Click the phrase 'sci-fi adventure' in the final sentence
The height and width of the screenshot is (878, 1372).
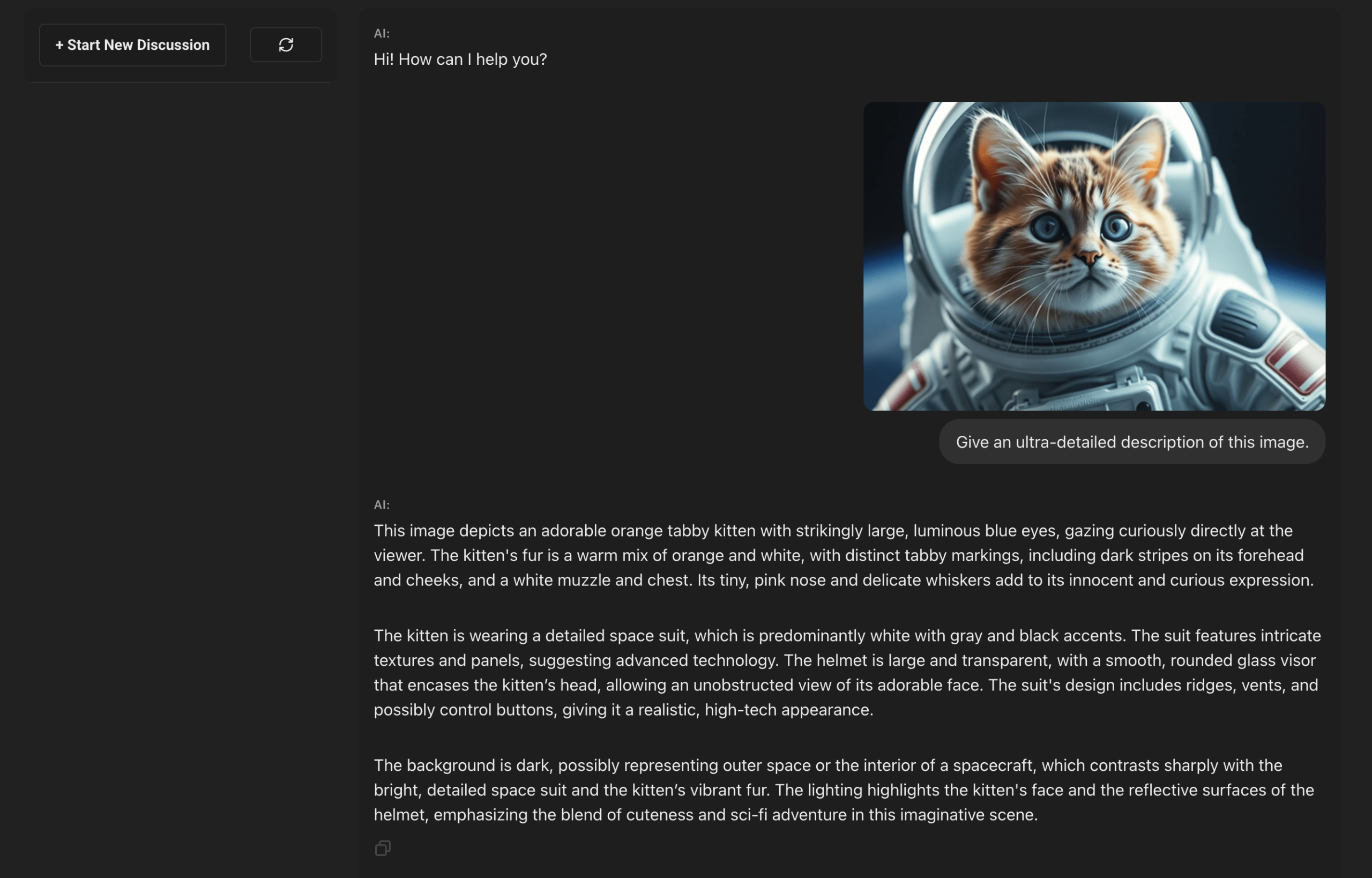pos(788,815)
